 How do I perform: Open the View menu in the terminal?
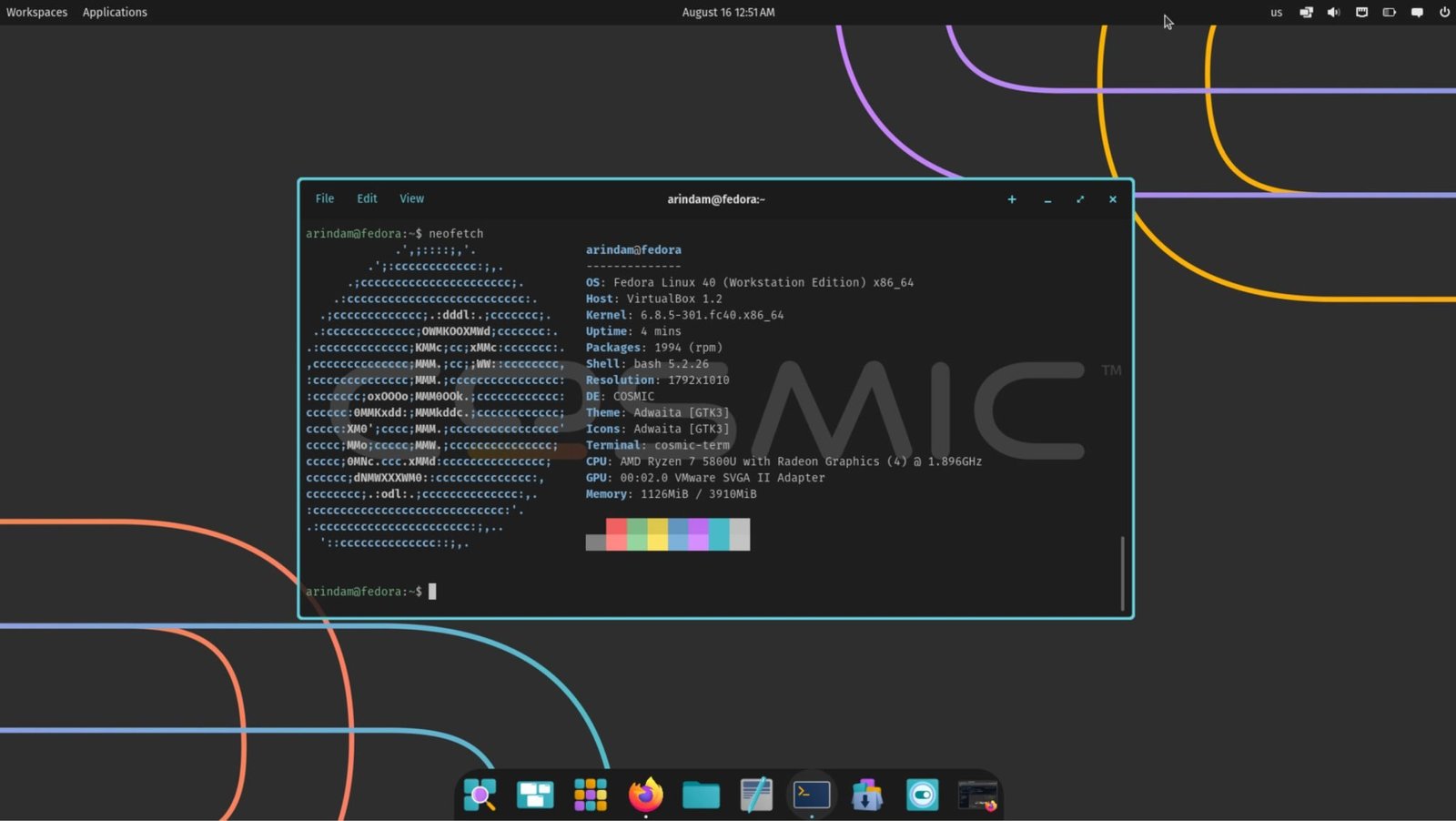[x=411, y=198]
